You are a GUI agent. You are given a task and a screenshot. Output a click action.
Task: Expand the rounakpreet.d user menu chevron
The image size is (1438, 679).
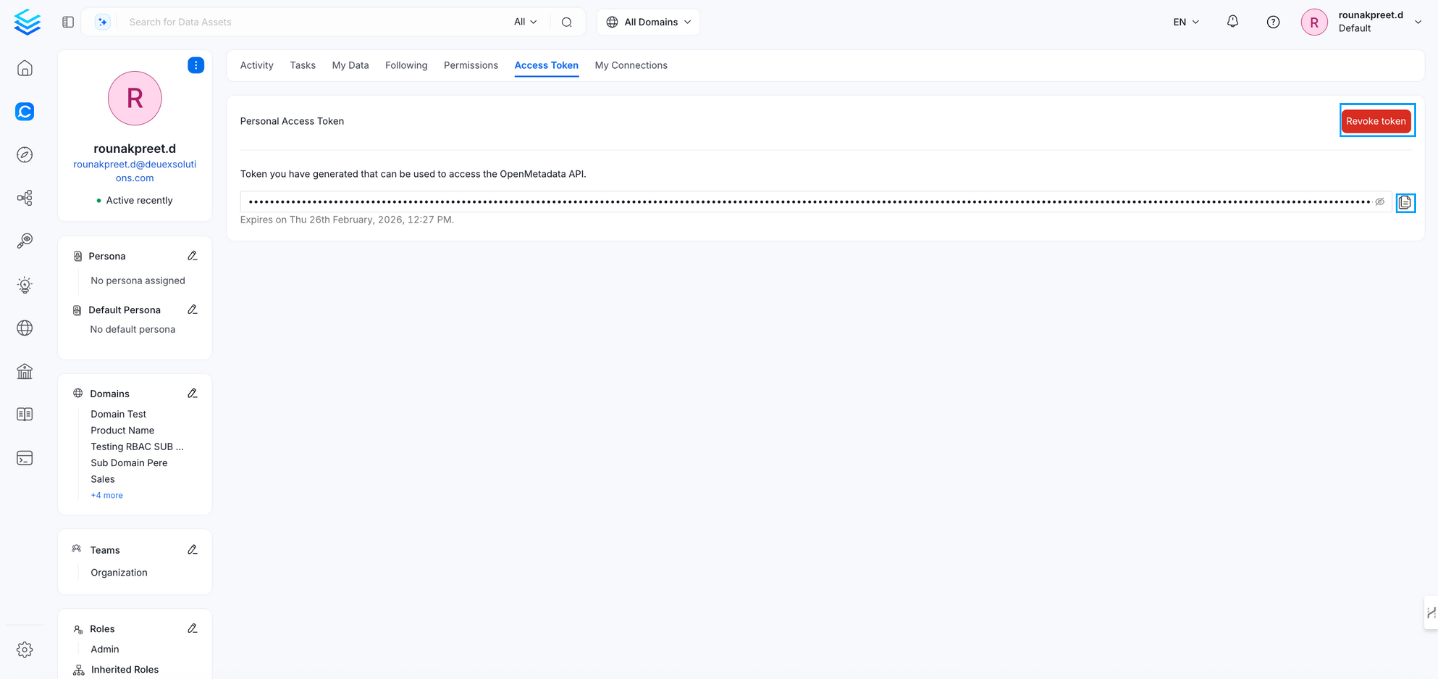1418,22
